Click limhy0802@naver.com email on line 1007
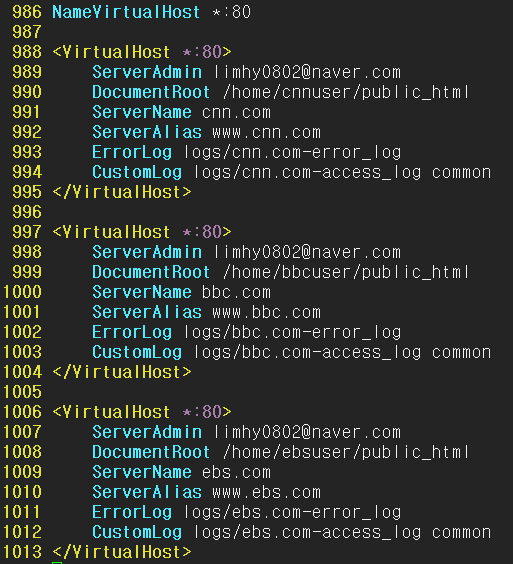 307,432
